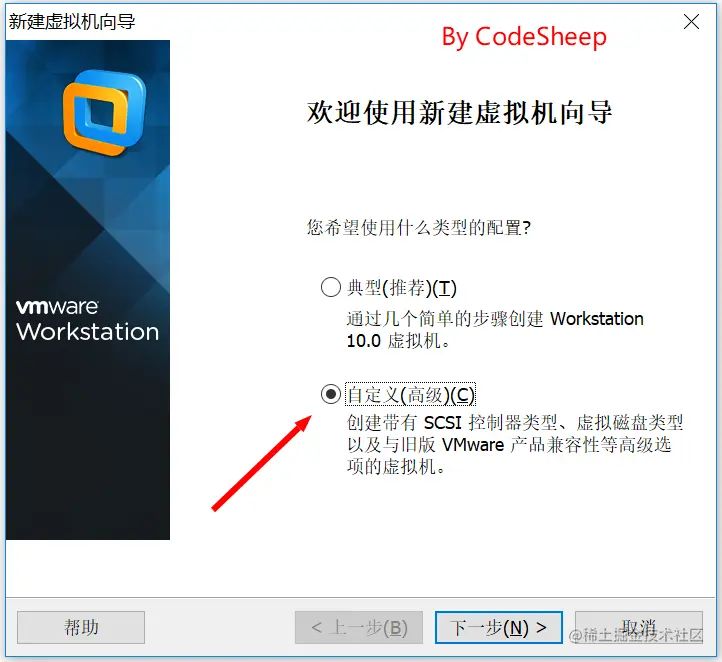Select the 自定义(高级) radio button
This screenshot has height=662, width=722.
(331, 394)
